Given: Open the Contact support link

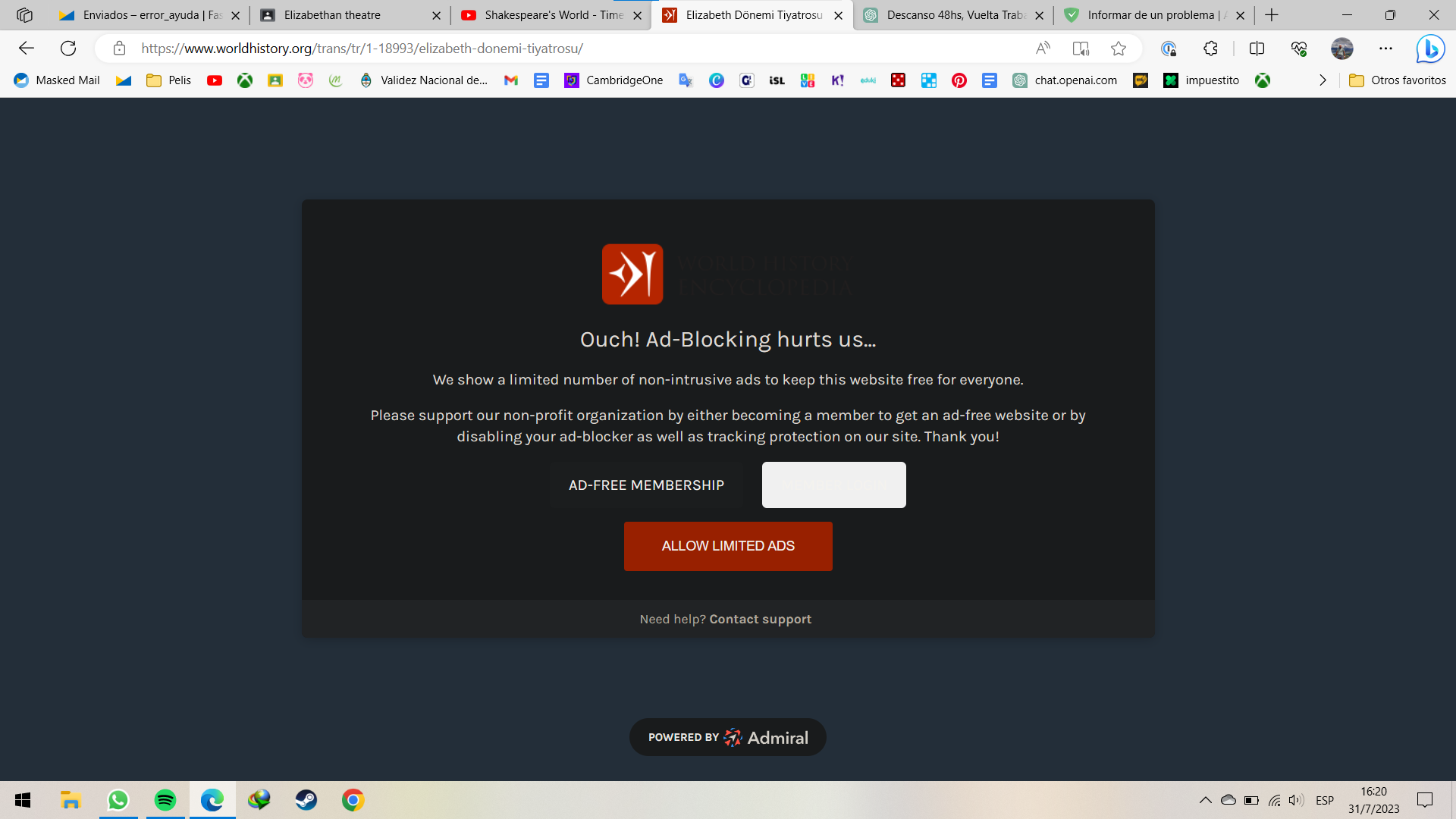Looking at the screenshot, I should 760,620.
